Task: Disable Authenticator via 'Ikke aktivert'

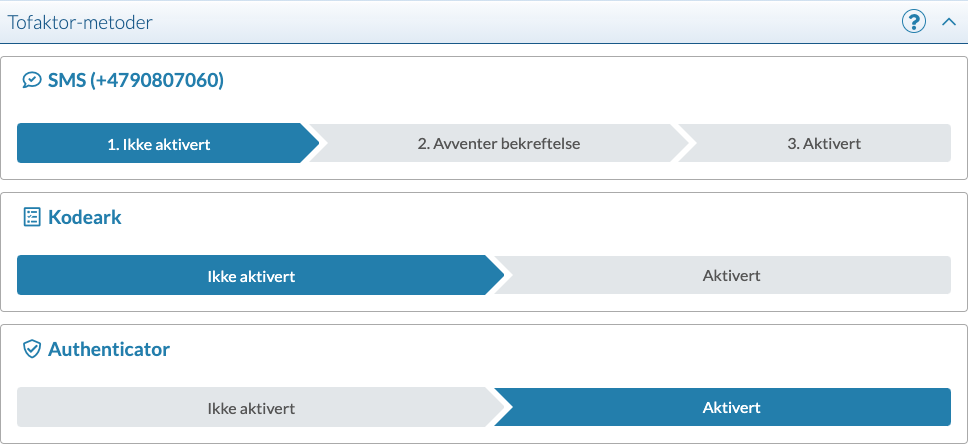Action: tap(251, 408)
